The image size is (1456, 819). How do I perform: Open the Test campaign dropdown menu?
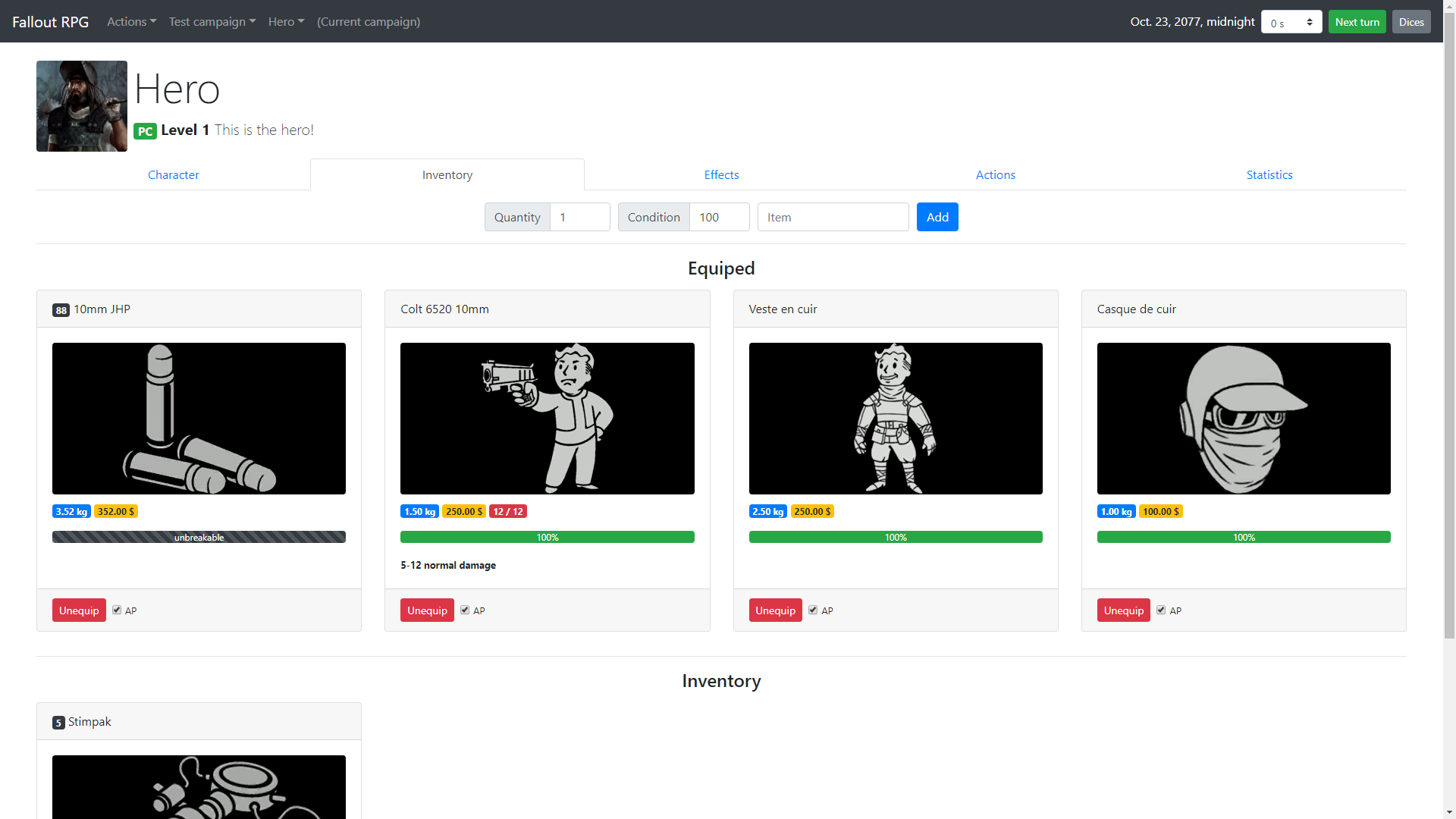(212, 21)
